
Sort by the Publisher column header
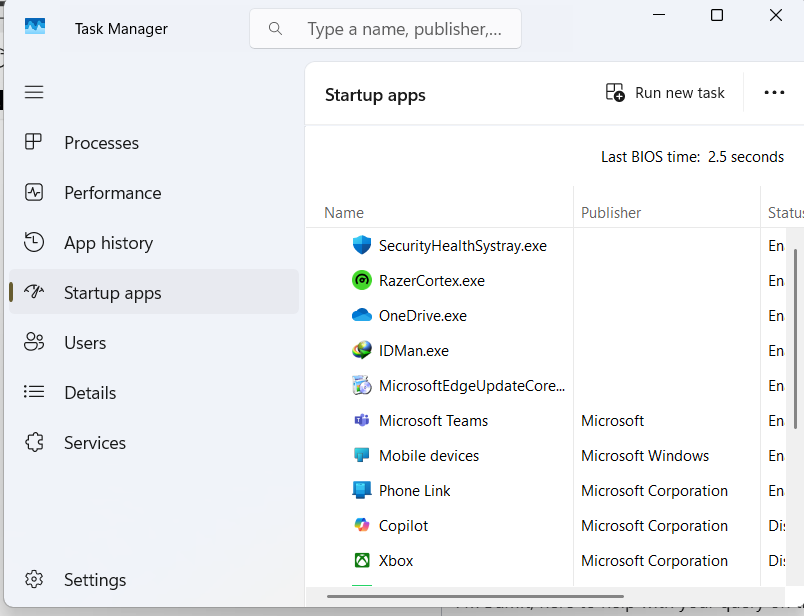coord(667,212)
